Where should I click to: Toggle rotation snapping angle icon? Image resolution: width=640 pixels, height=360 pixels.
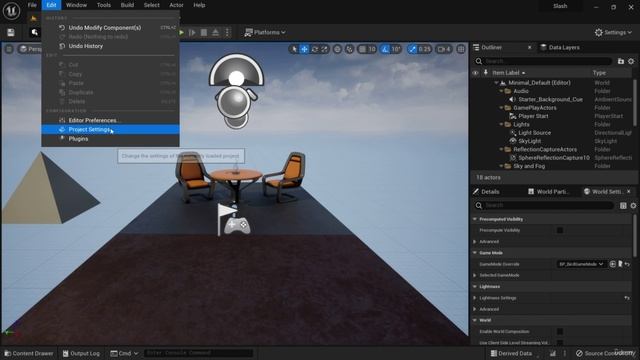[x=385, y=49]
